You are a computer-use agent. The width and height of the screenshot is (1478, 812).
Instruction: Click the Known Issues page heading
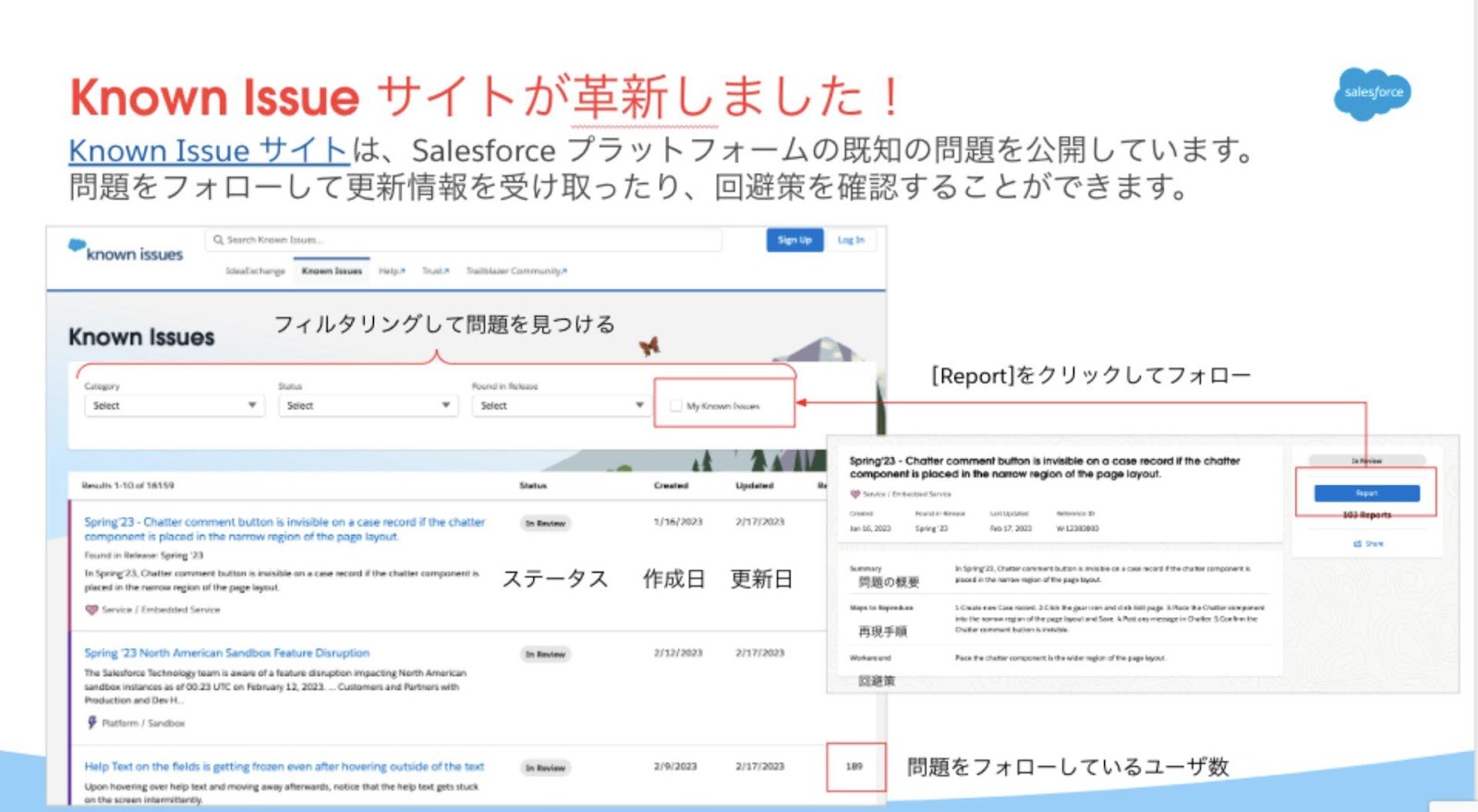[141, 337]
